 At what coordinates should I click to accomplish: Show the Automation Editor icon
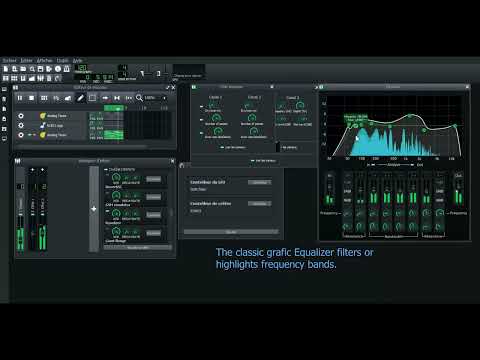click(32, 78)
